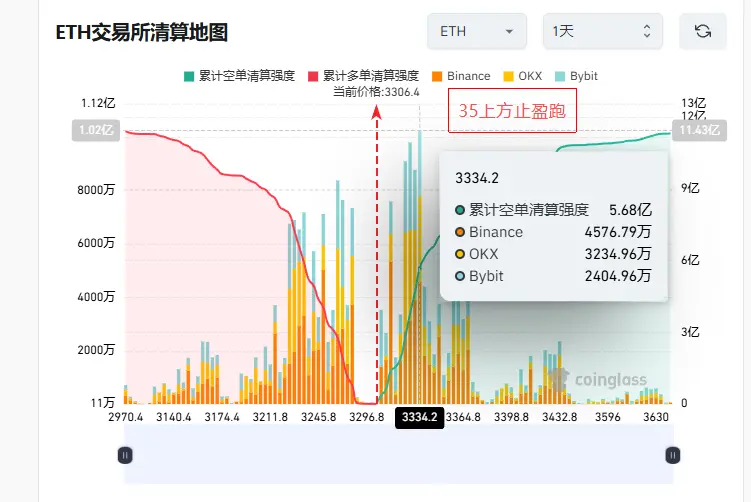Screen dimensions: 751x502
Task: Click the 8000万 left axis label
Action: [96, 190]
